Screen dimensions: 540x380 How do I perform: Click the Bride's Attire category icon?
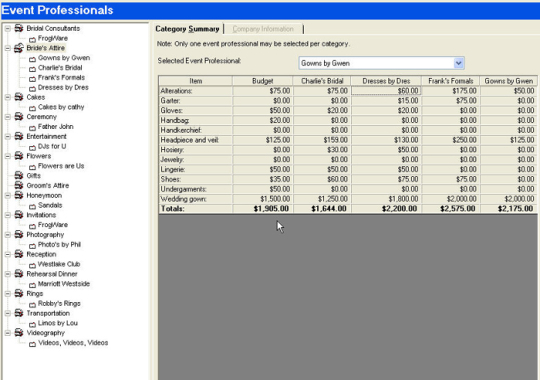pyautogui.click(x=19, y=48)
